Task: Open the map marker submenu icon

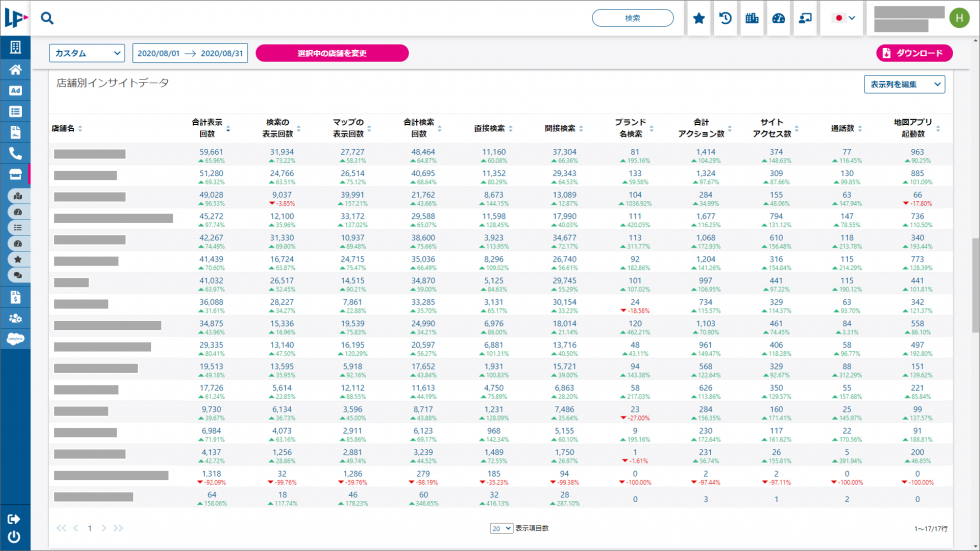Action: (x=18, y=196)
